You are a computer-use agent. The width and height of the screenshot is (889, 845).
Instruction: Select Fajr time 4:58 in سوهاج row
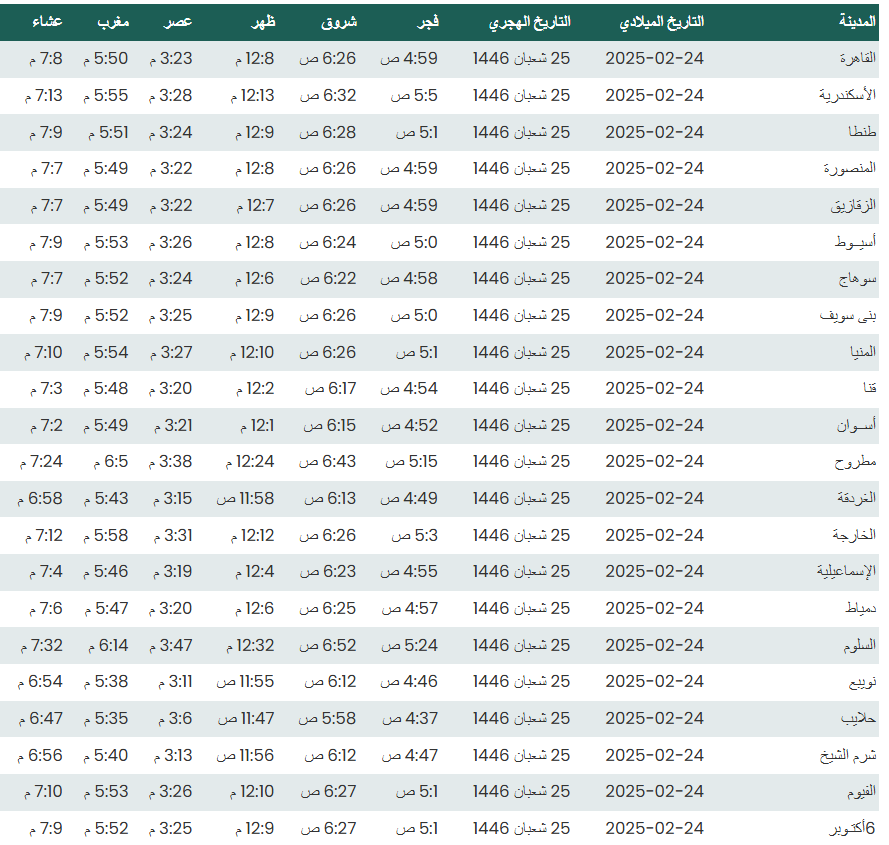tap(409, 278)
